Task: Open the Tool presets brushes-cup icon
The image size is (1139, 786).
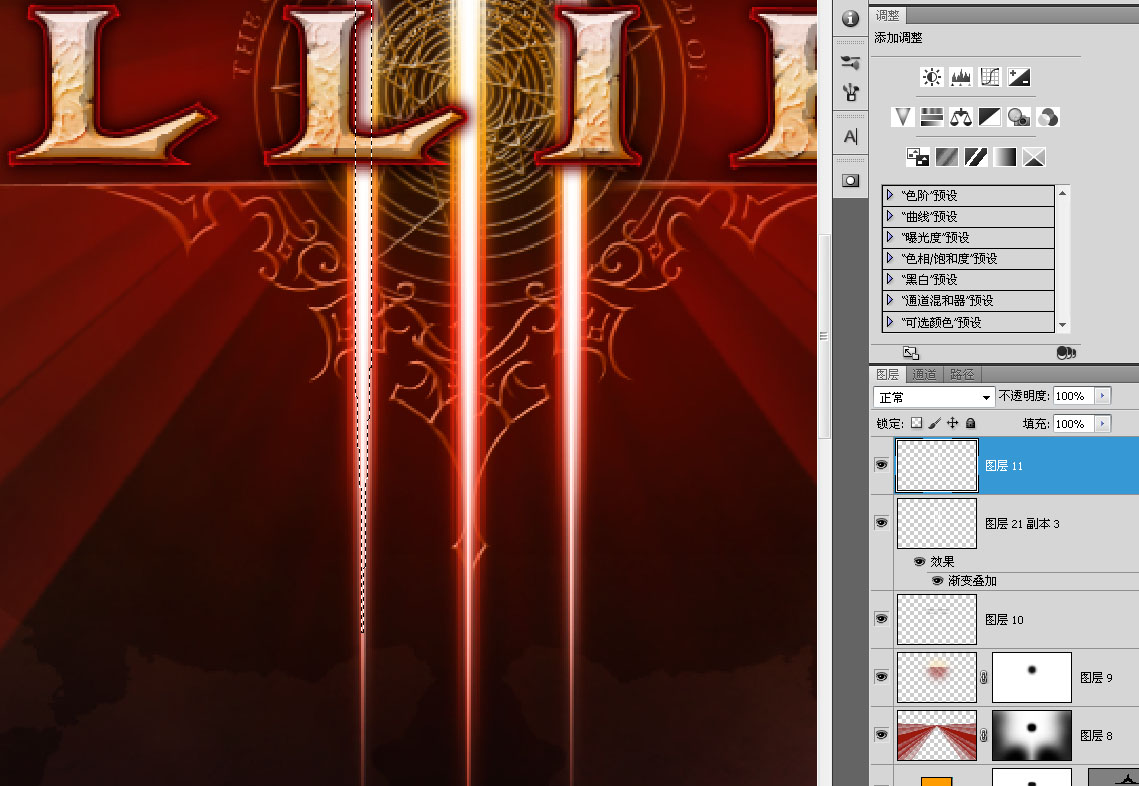Action: pyautogui.click(x=851, y=92)
